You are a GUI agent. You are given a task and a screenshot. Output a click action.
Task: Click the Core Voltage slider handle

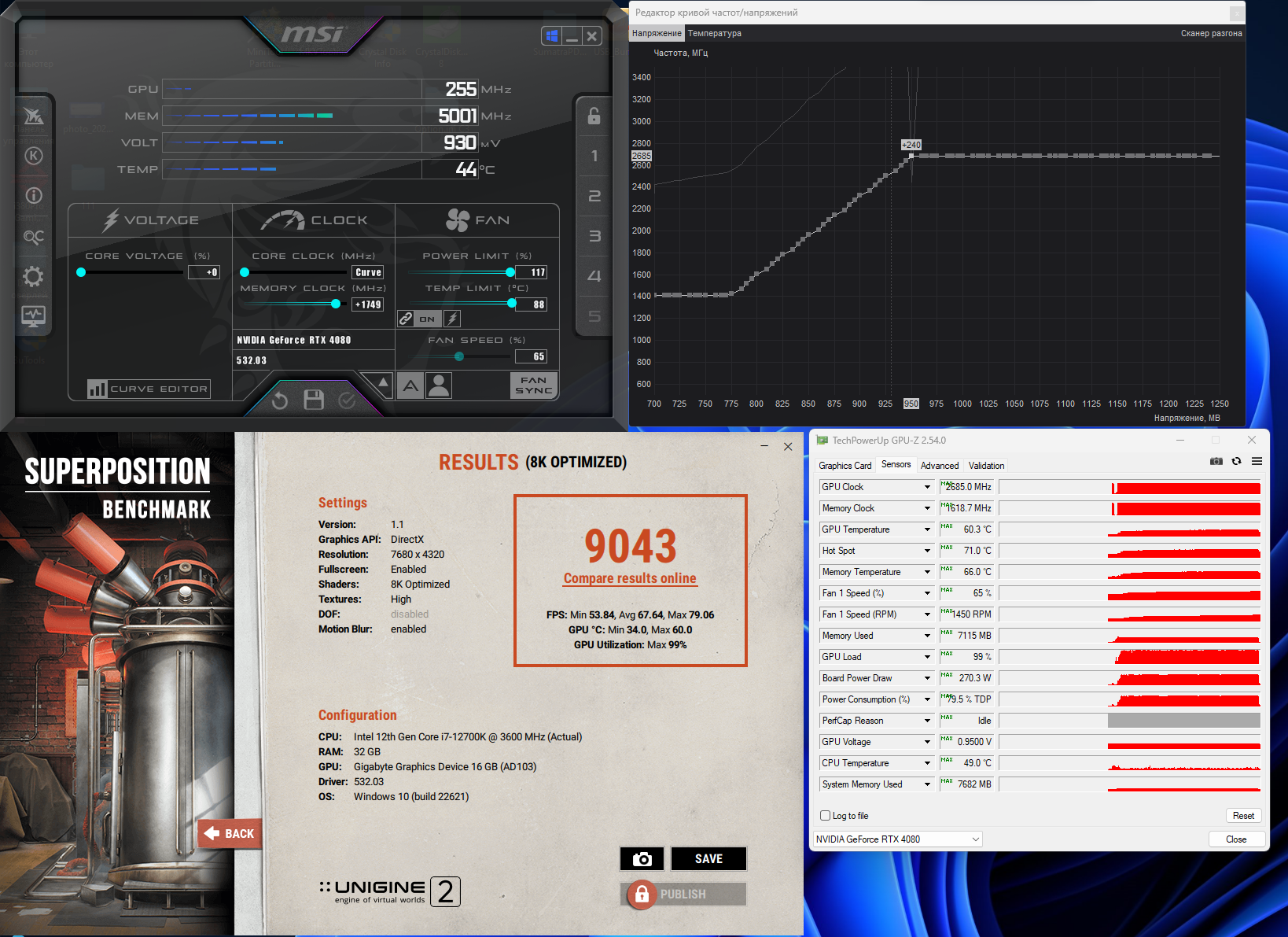(x=81, y=272)
